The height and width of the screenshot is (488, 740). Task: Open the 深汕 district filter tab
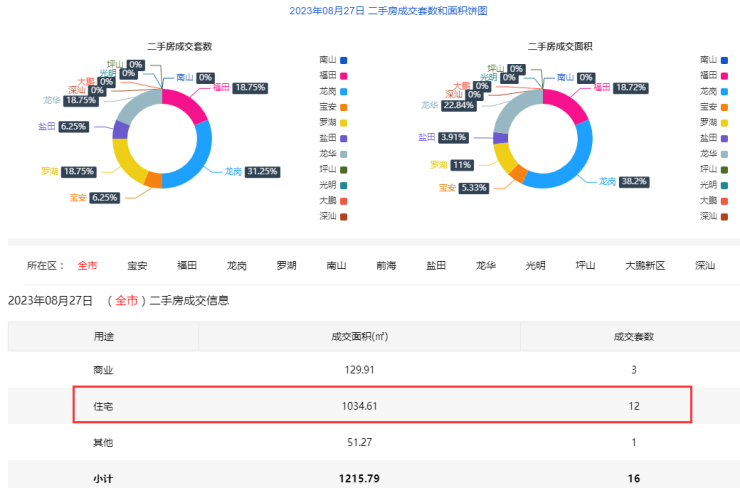[705, 266]
